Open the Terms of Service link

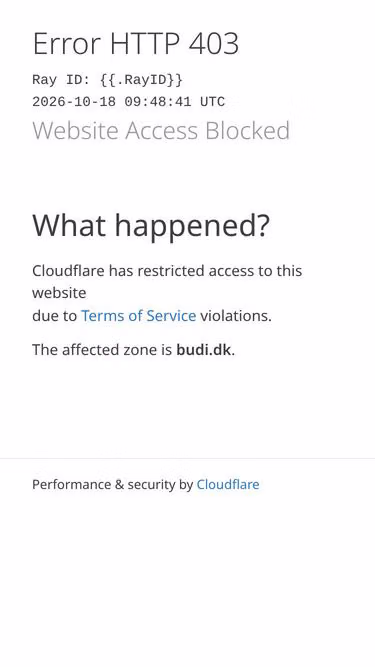[138, 316]
